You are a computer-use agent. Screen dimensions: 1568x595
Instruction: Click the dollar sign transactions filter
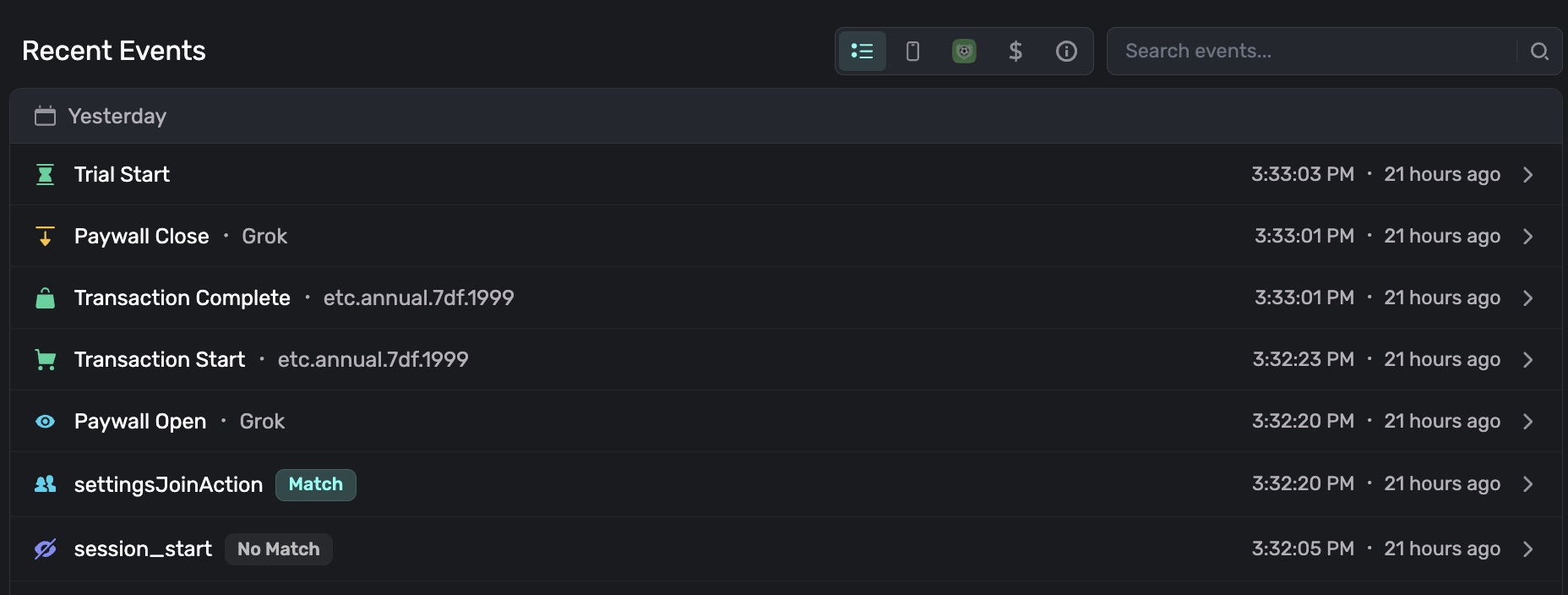[1015, 52]
